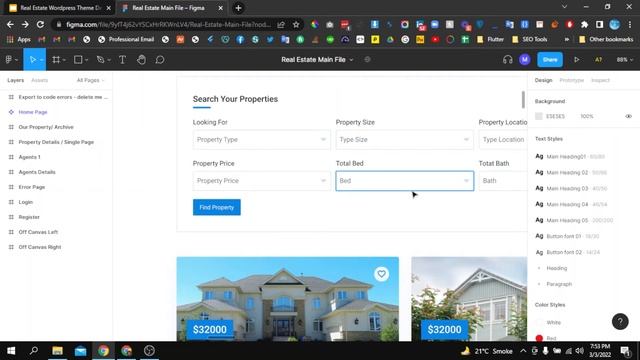Click the Type Location input field
This screenshot has height=360, width=640.
[503, 140]
